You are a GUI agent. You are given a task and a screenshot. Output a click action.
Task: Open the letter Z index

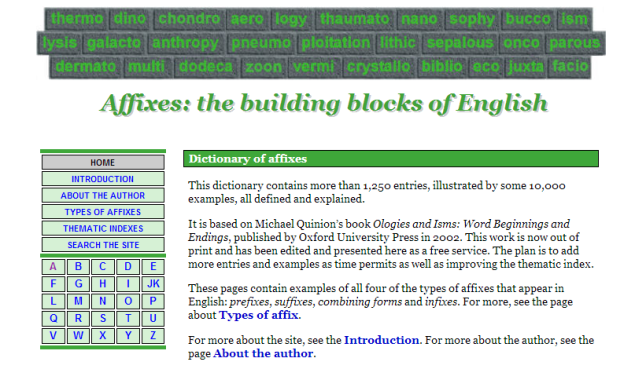point(153,335)
